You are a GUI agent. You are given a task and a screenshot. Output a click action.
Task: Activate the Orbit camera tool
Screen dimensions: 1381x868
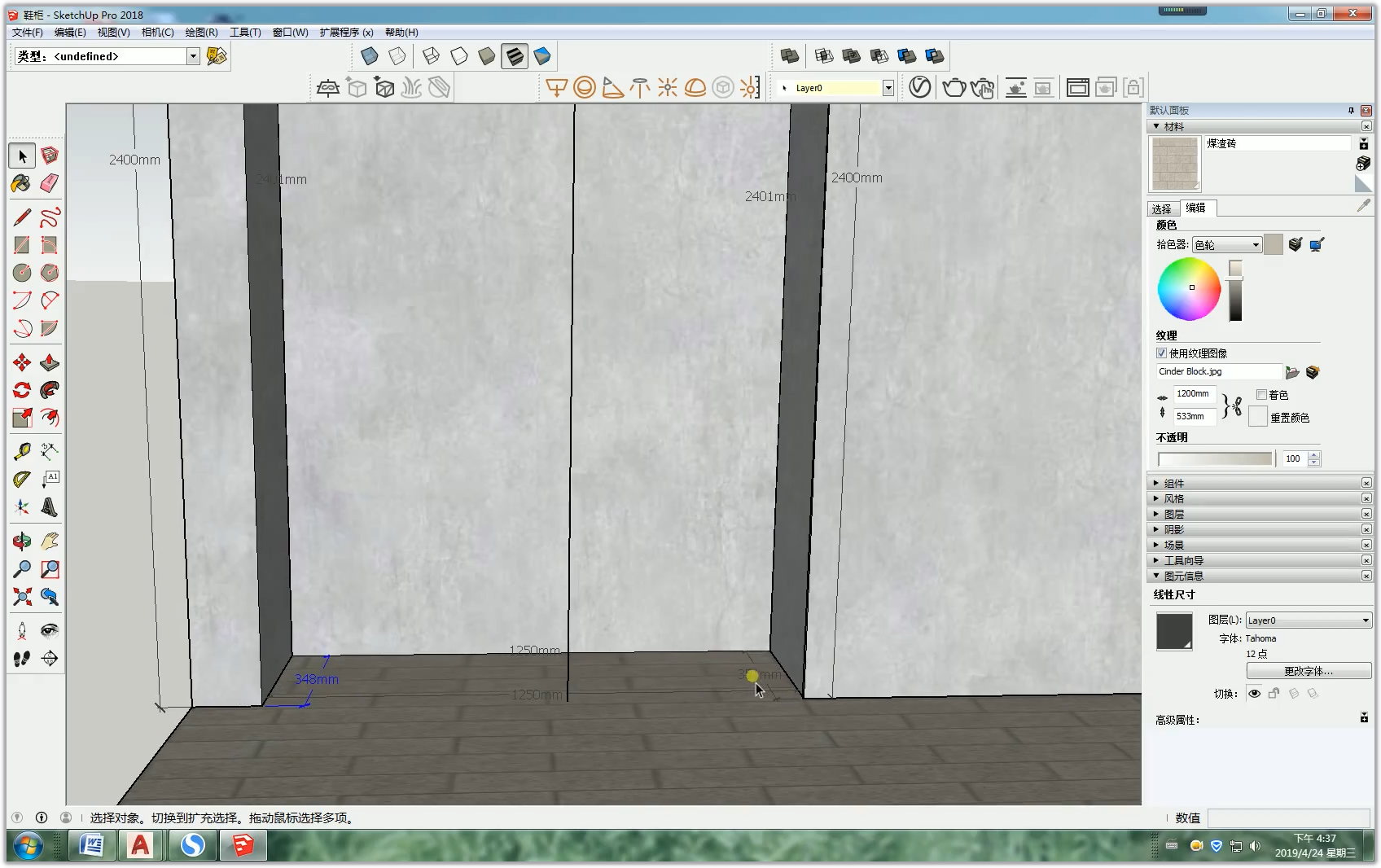coord(22,541)
